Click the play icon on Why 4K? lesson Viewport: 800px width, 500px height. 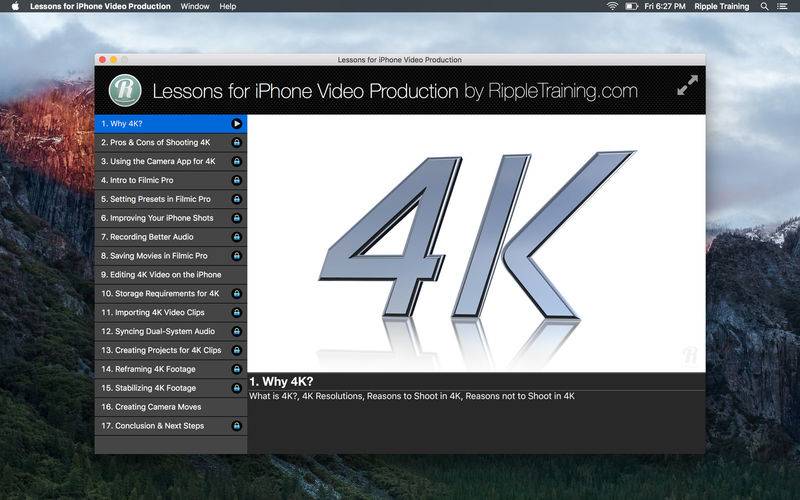coord(236,123)
